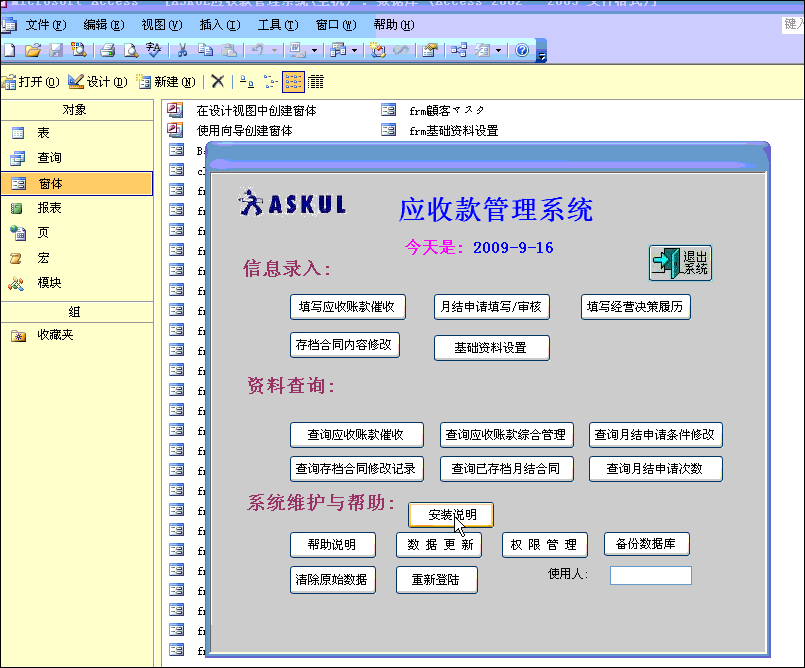
Task: Switch to List view
Action: click(293, 82)
